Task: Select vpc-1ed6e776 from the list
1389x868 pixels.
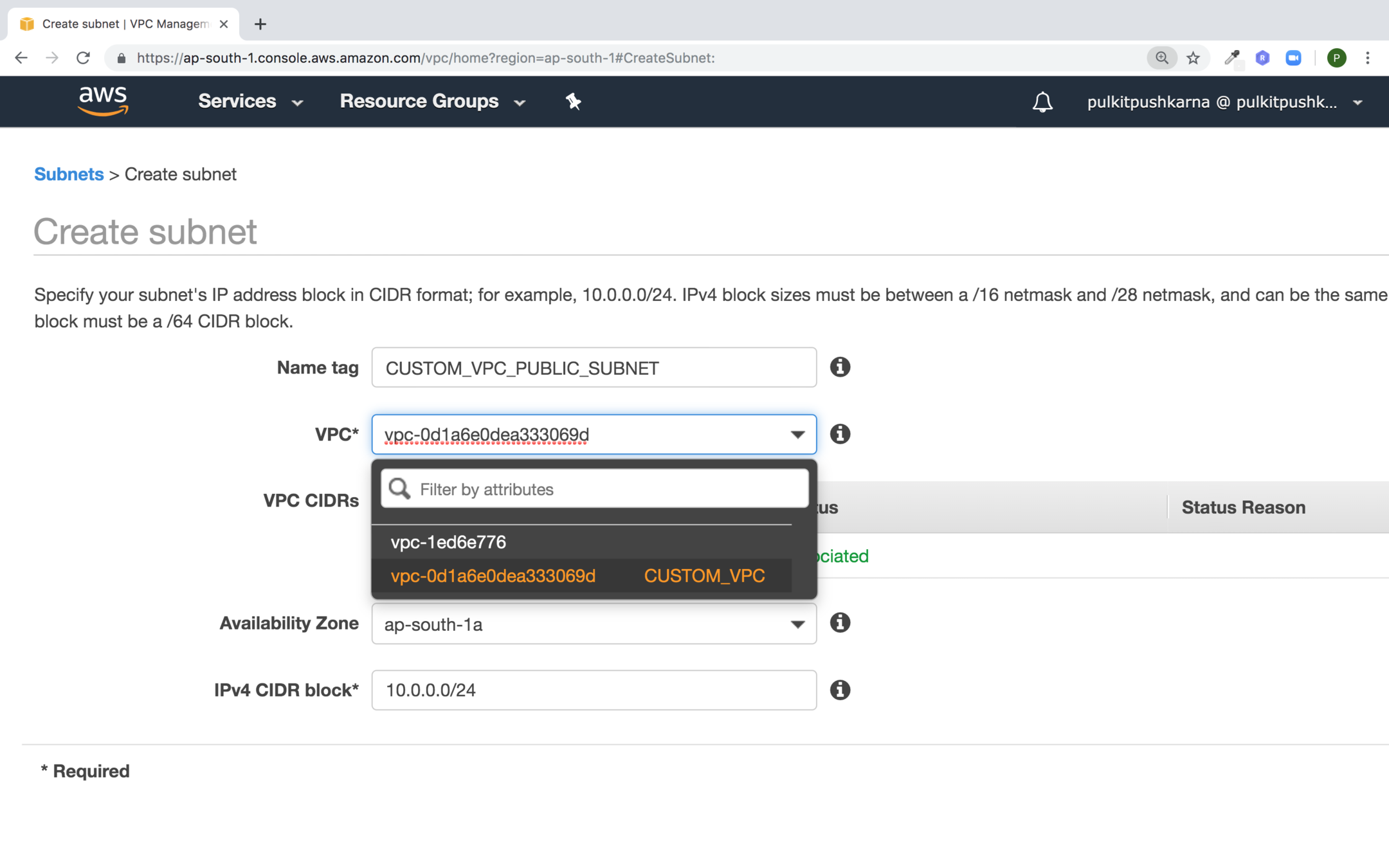Action: 448,542
